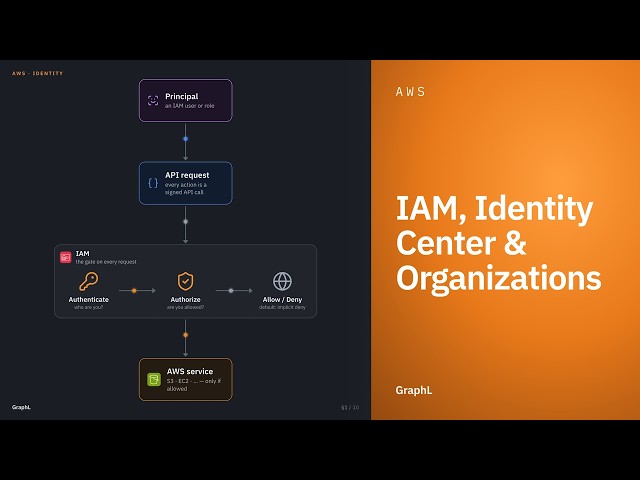Click the 'IAM' group heading
The image size is (640, 480).
click(82, 253)
